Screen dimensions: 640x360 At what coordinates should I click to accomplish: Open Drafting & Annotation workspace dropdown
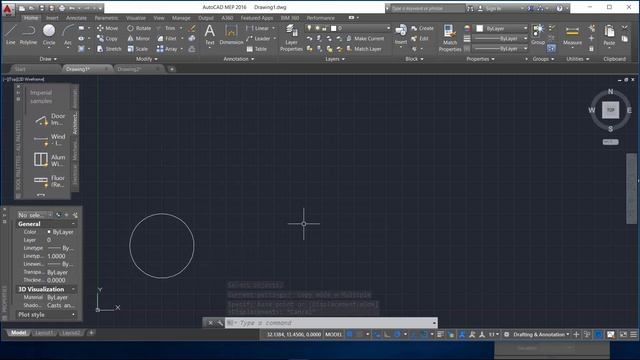(x=541, y=334)
